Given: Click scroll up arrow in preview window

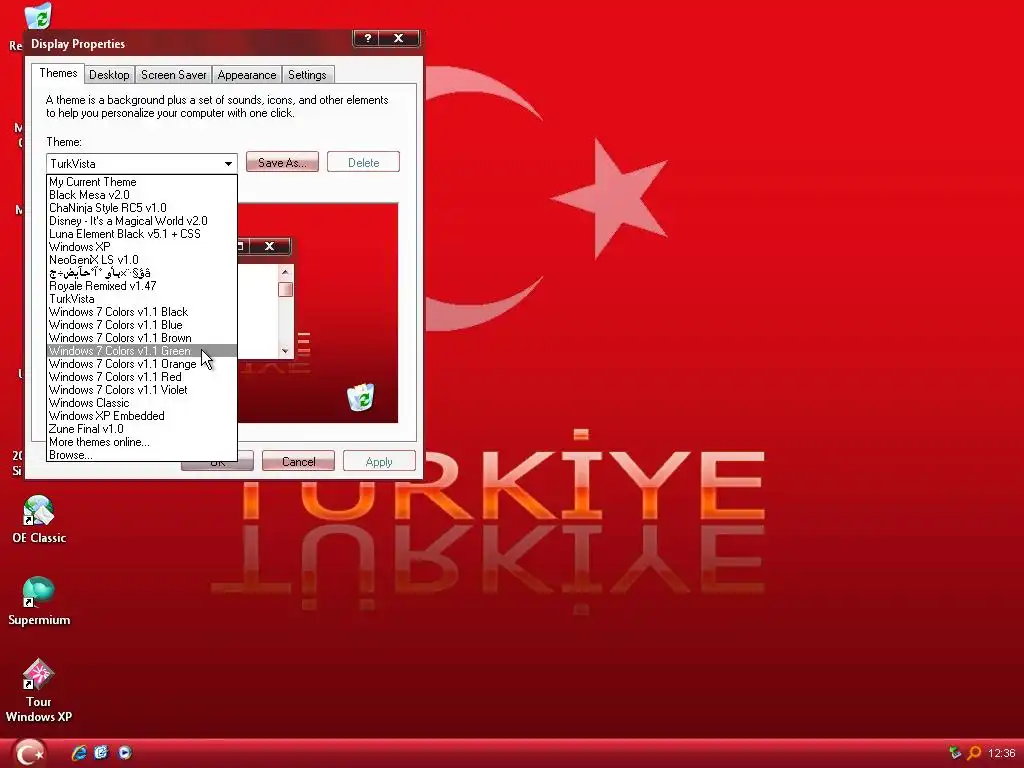Looking at the screenshot, I should [x=285, y=272].
